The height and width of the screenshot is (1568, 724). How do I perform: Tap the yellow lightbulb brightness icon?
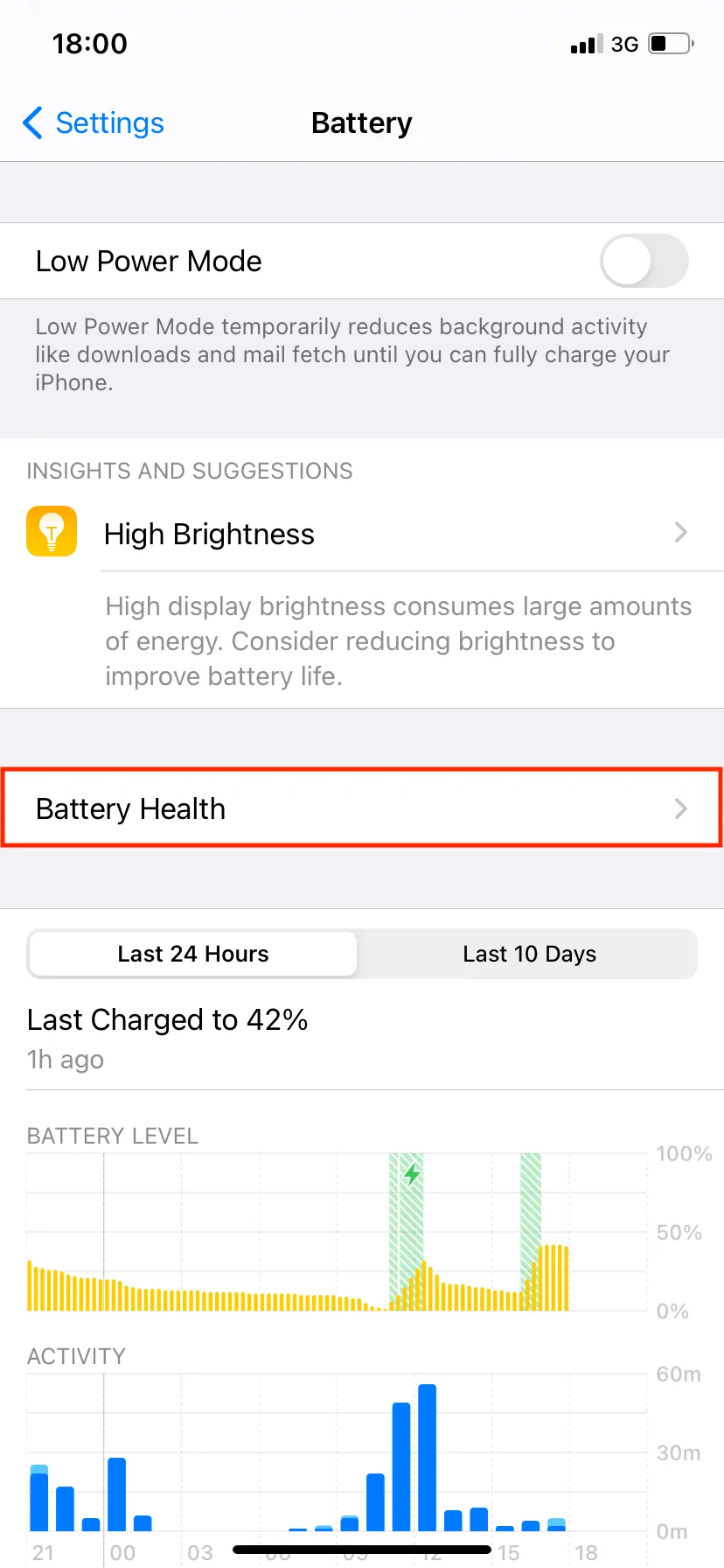coord(52,531)
